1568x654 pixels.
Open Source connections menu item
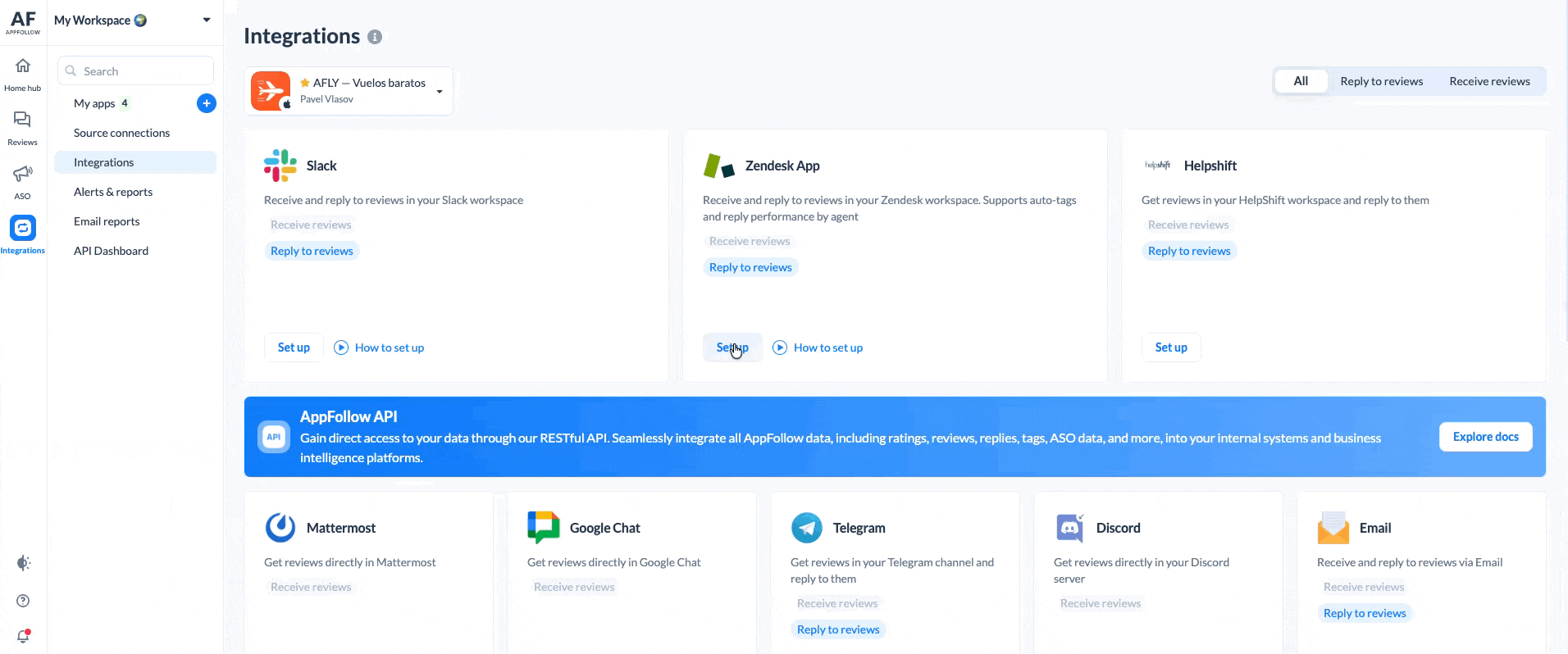pos(121,133)
